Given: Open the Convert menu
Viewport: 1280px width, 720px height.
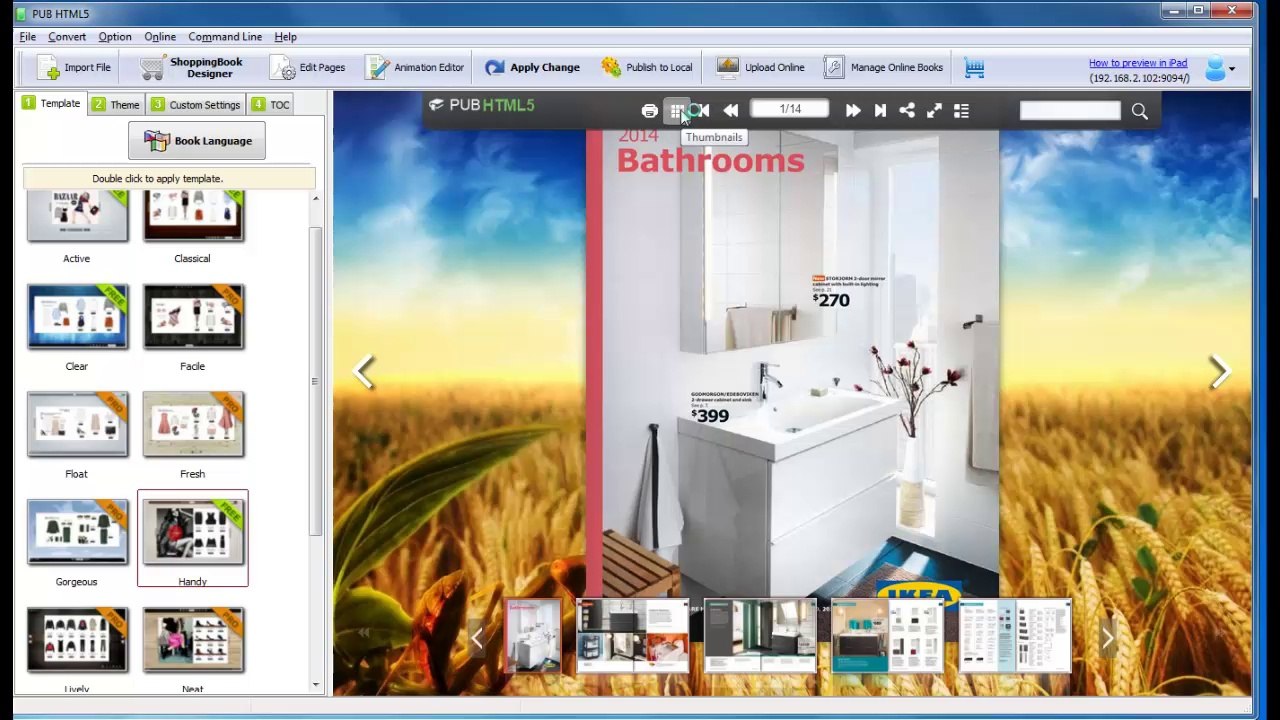Looking at the screenshot, I should click(x=67, y=37).
